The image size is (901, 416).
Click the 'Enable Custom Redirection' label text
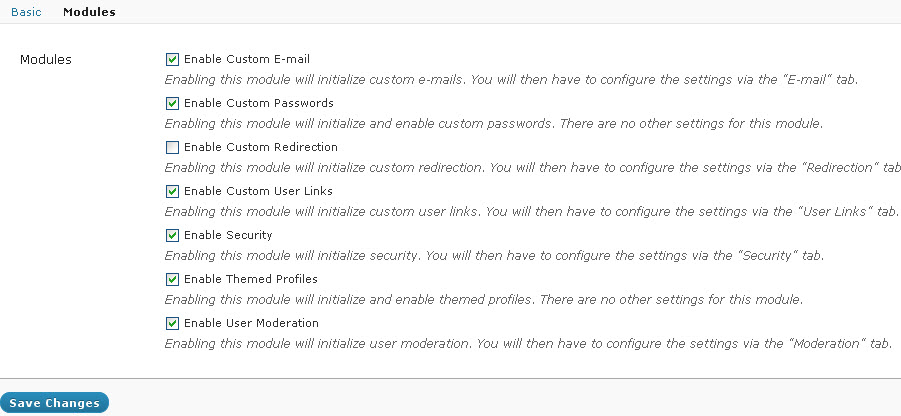(x=261, y=147)
